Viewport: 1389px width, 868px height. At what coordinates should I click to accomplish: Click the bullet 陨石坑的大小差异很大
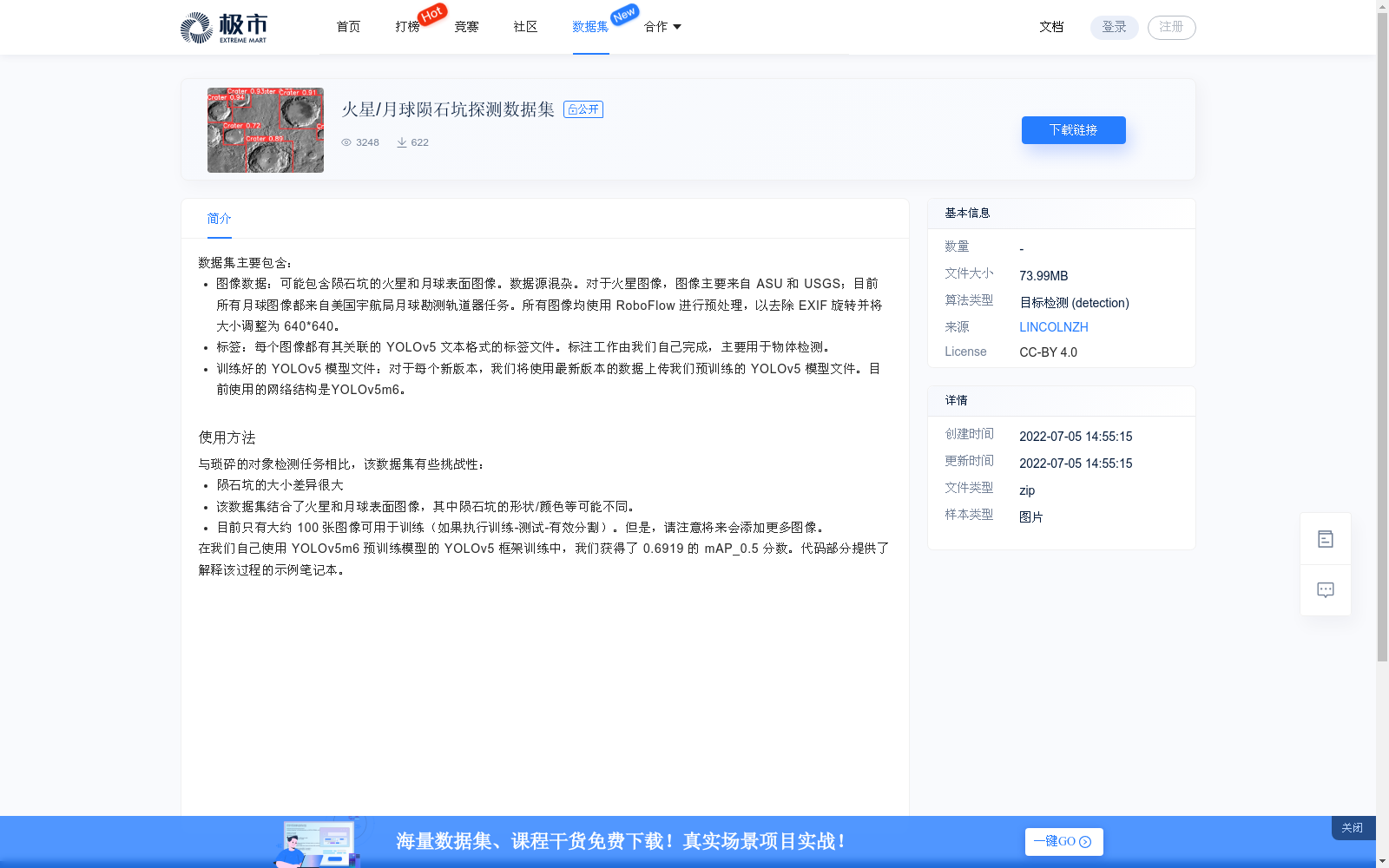280,485
